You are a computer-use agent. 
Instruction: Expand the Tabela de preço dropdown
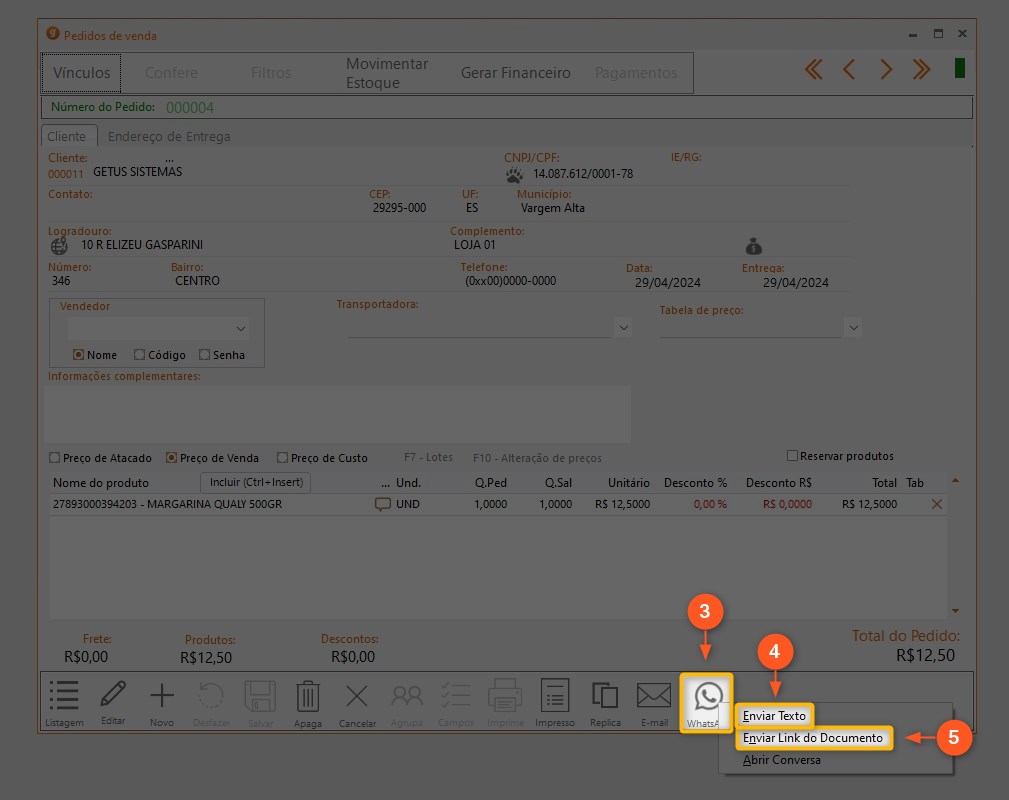[x=853, y=327]
